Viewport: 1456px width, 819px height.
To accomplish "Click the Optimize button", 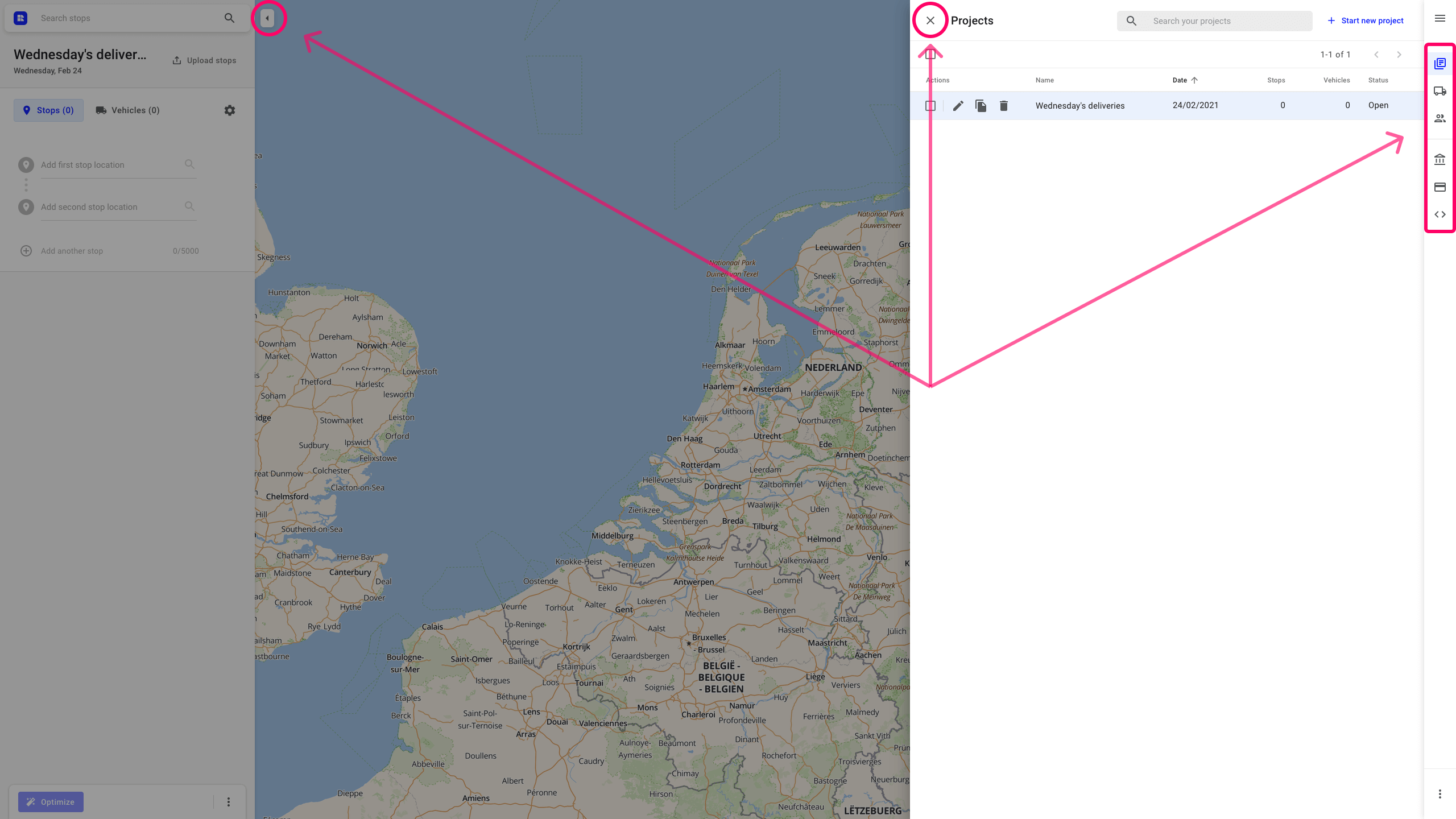I will click(51, 801).
